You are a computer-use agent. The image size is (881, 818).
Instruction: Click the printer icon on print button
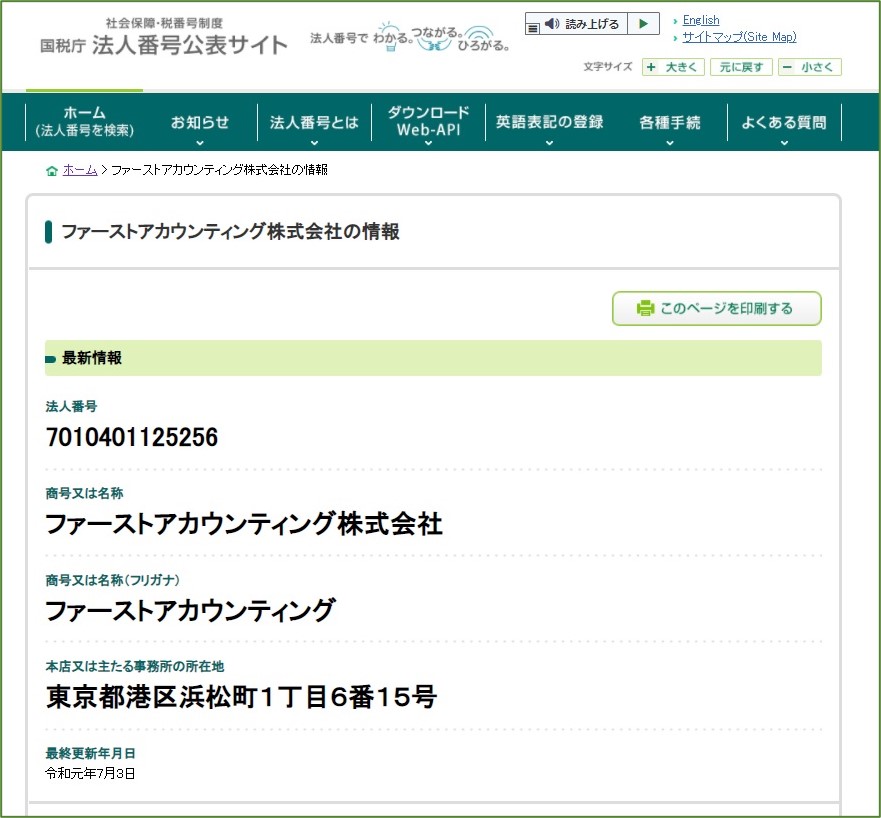[645, 308]
